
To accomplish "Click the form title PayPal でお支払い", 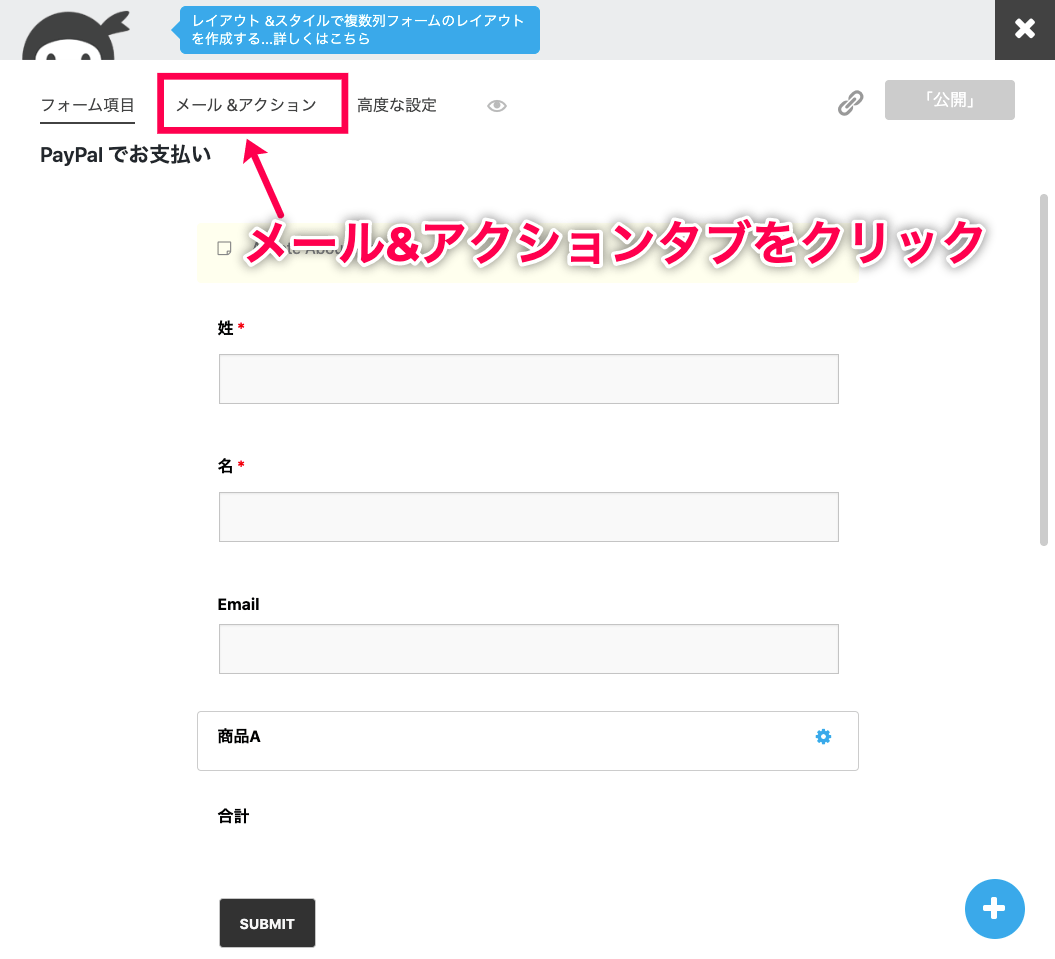I will [125, 155].
